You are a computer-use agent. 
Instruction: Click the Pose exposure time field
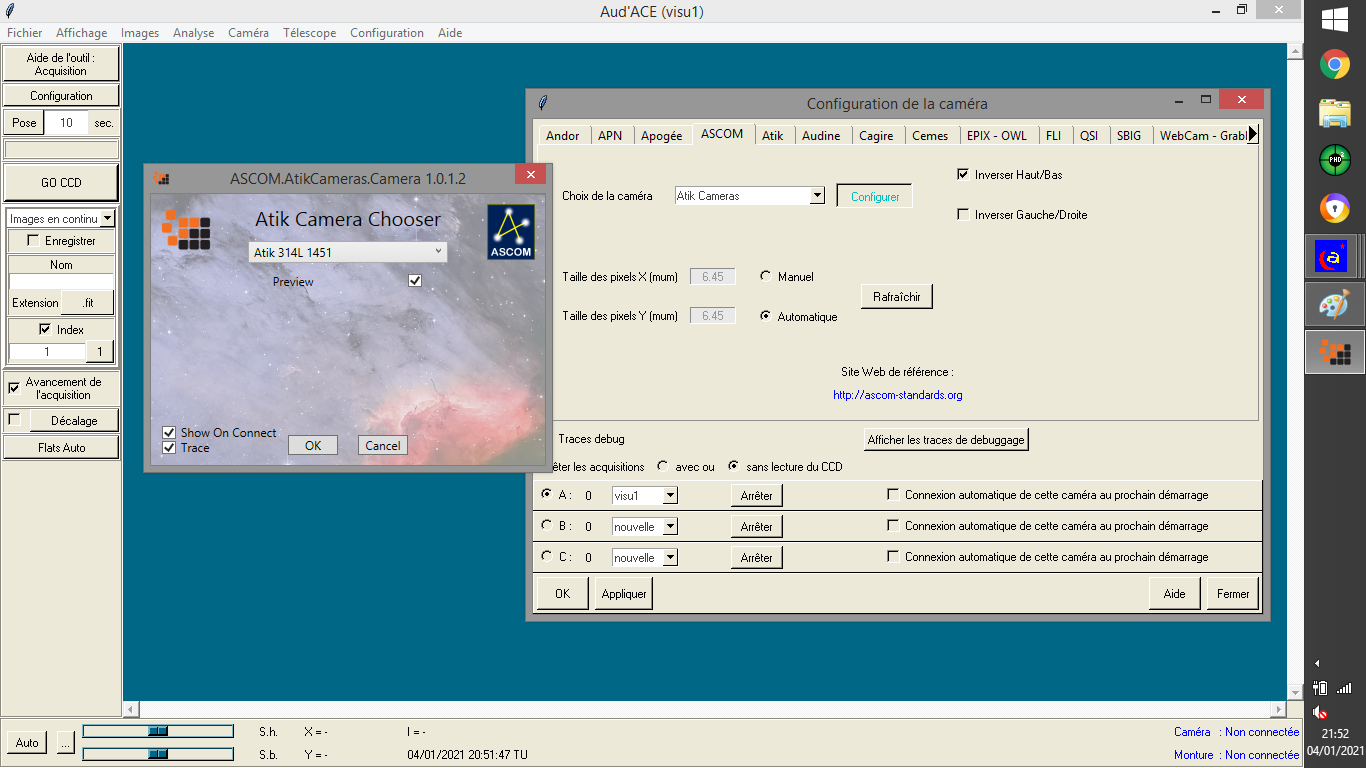(66, 123)
